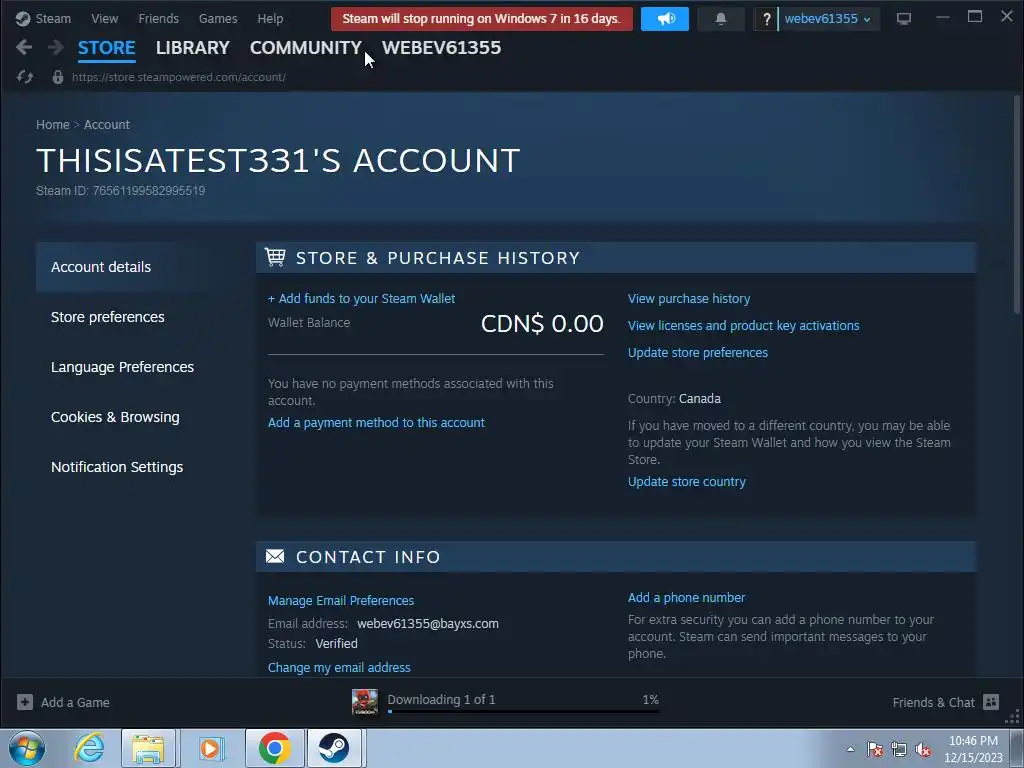Reload the page with the refresh icon

[x=25, y=77]
